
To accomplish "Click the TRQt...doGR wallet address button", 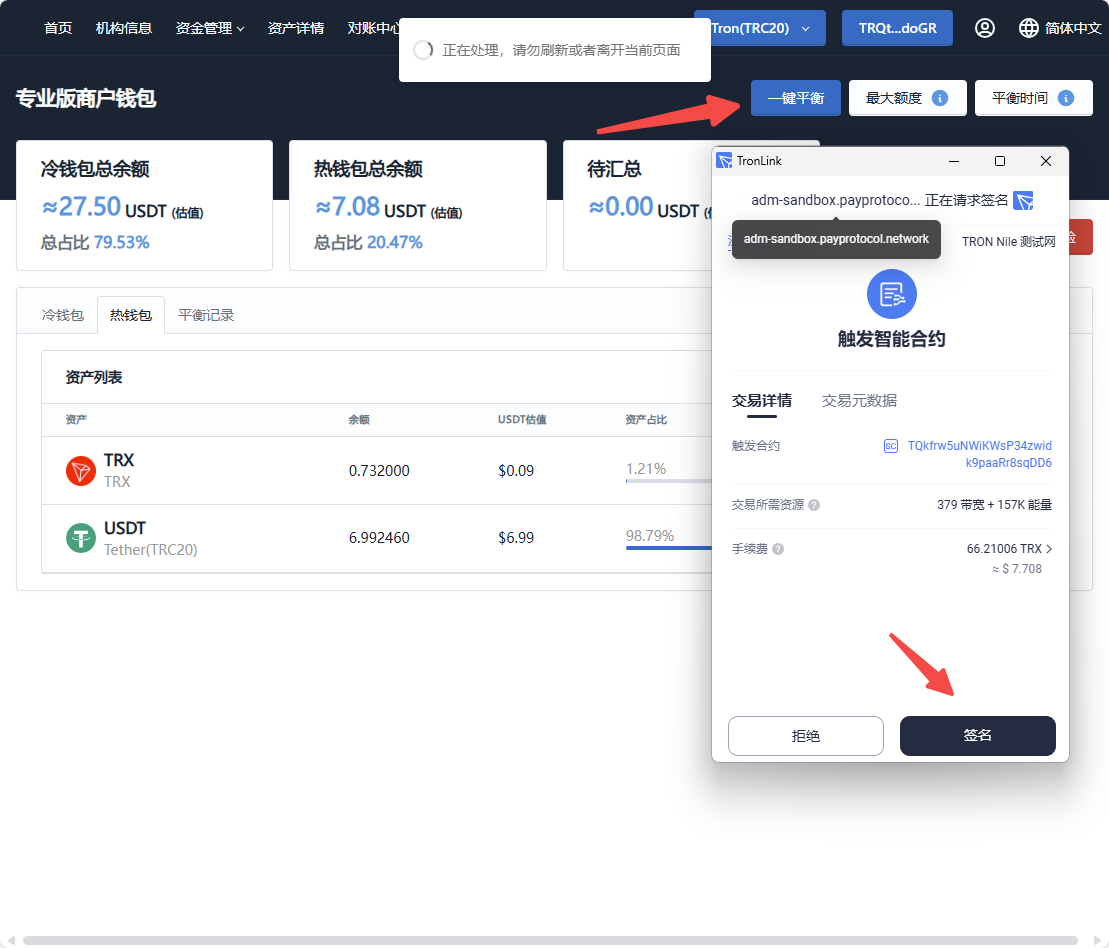I will point(898,28).
